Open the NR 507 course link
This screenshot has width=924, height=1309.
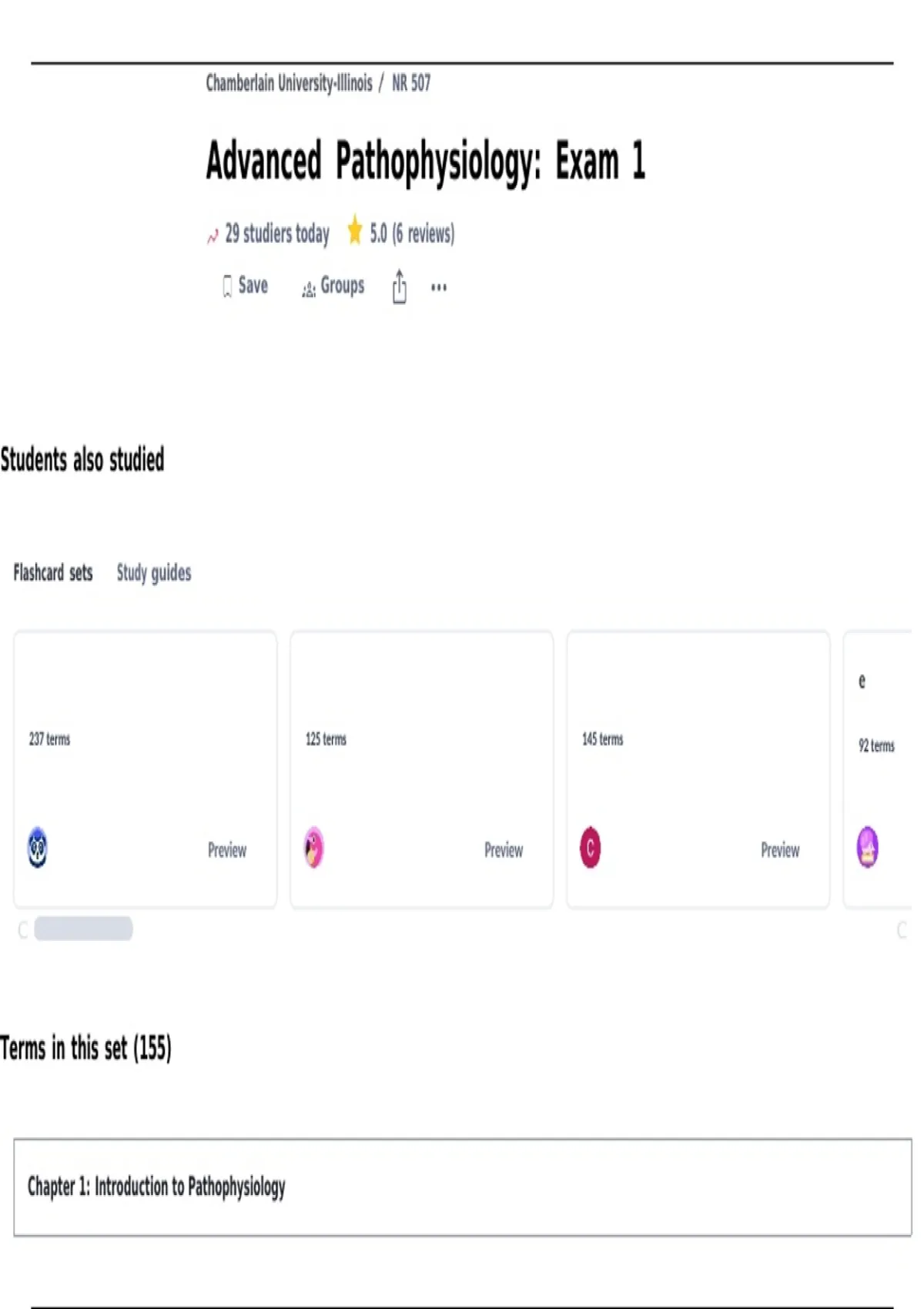pos(411,82)
